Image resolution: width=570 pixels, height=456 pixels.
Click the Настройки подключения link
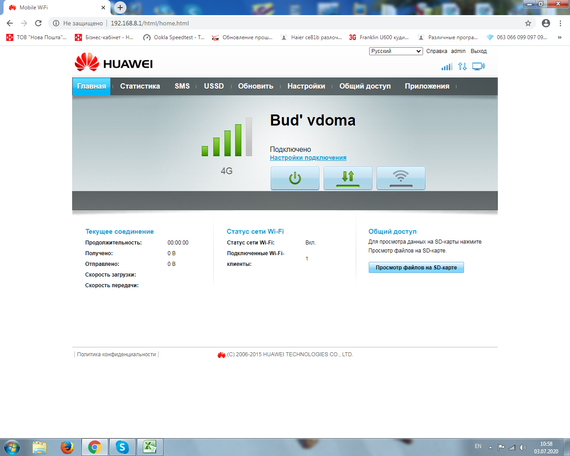pyautogui.click(x=308, y=158)
